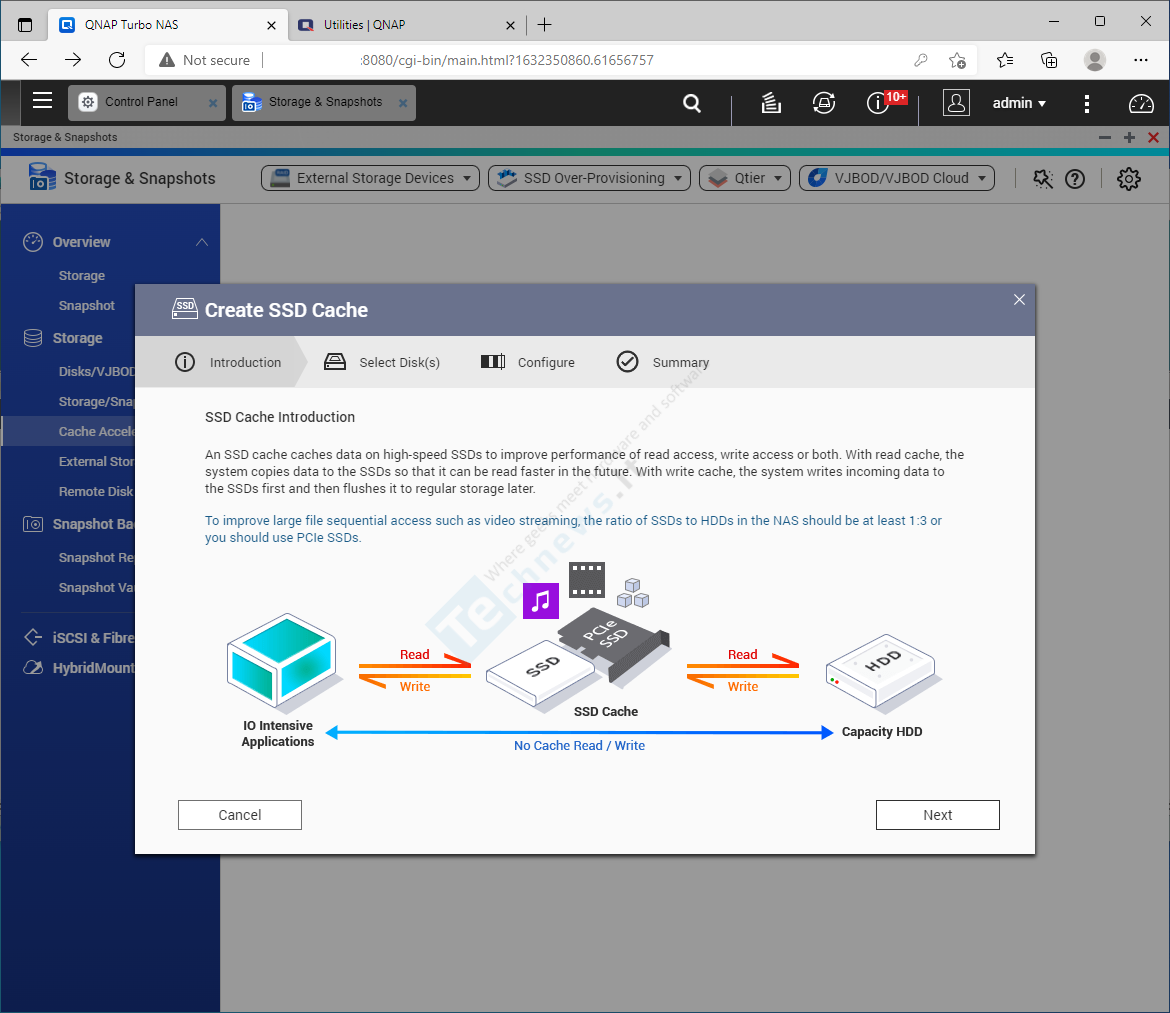Open a new browser tab
Image resolution: width=1170 pixels, height=1013 pixels.
click(545, 25)
